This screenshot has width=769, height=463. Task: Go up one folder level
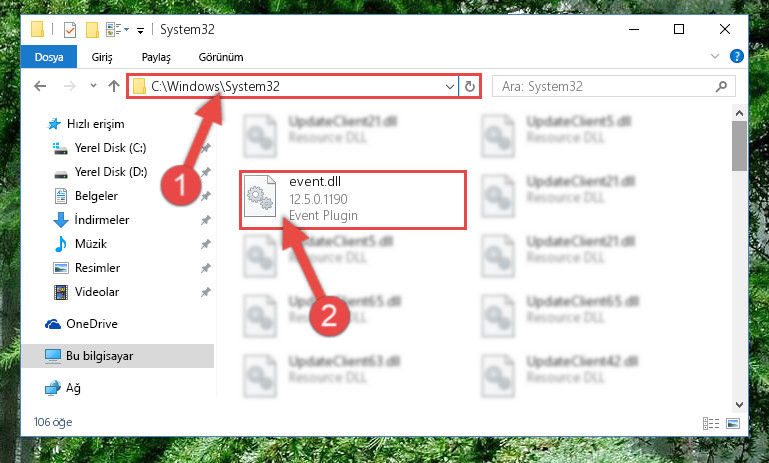(114, 86)
